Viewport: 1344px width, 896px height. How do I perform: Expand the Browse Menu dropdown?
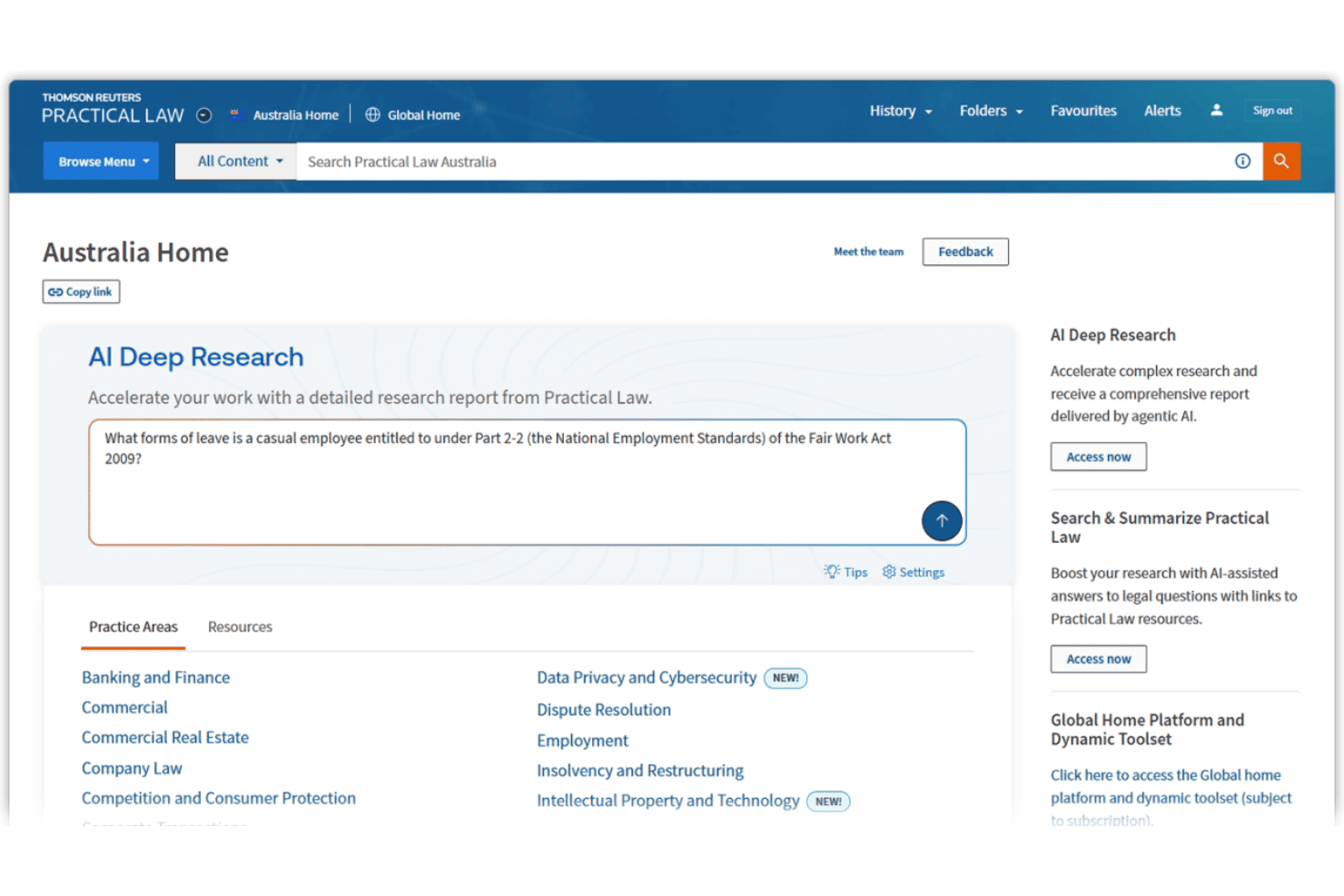[101, 161]
